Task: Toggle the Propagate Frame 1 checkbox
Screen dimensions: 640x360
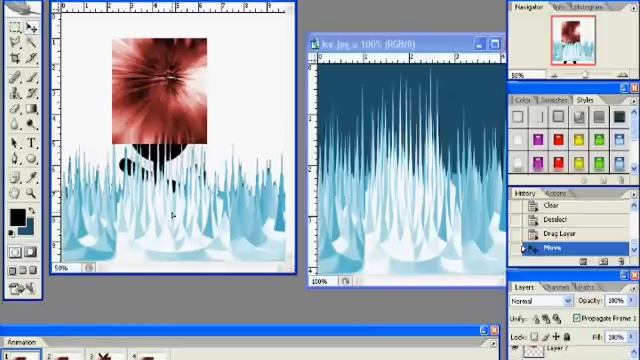Action: point(577,318)
